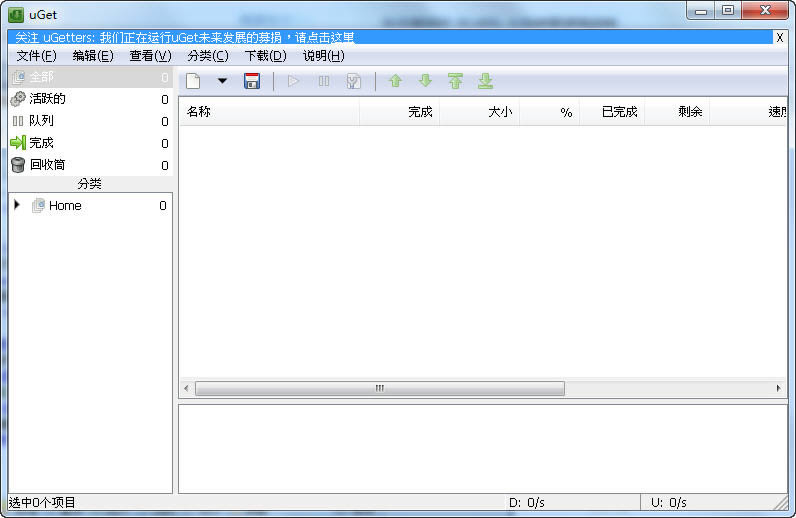Start download with the play icon
This screenshot has width=796, height=518.
(293, 81)
